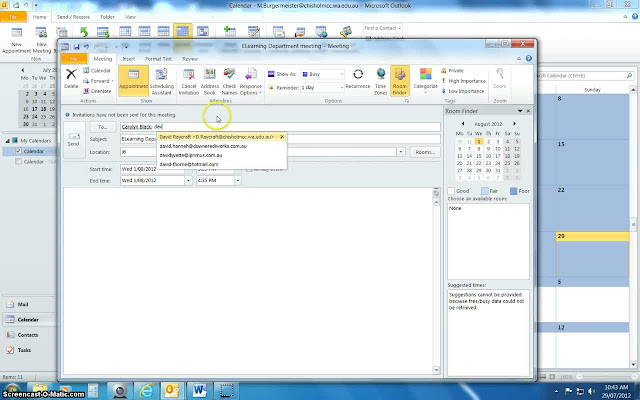
Task: Open the Rooms... button
Action: 425,152
